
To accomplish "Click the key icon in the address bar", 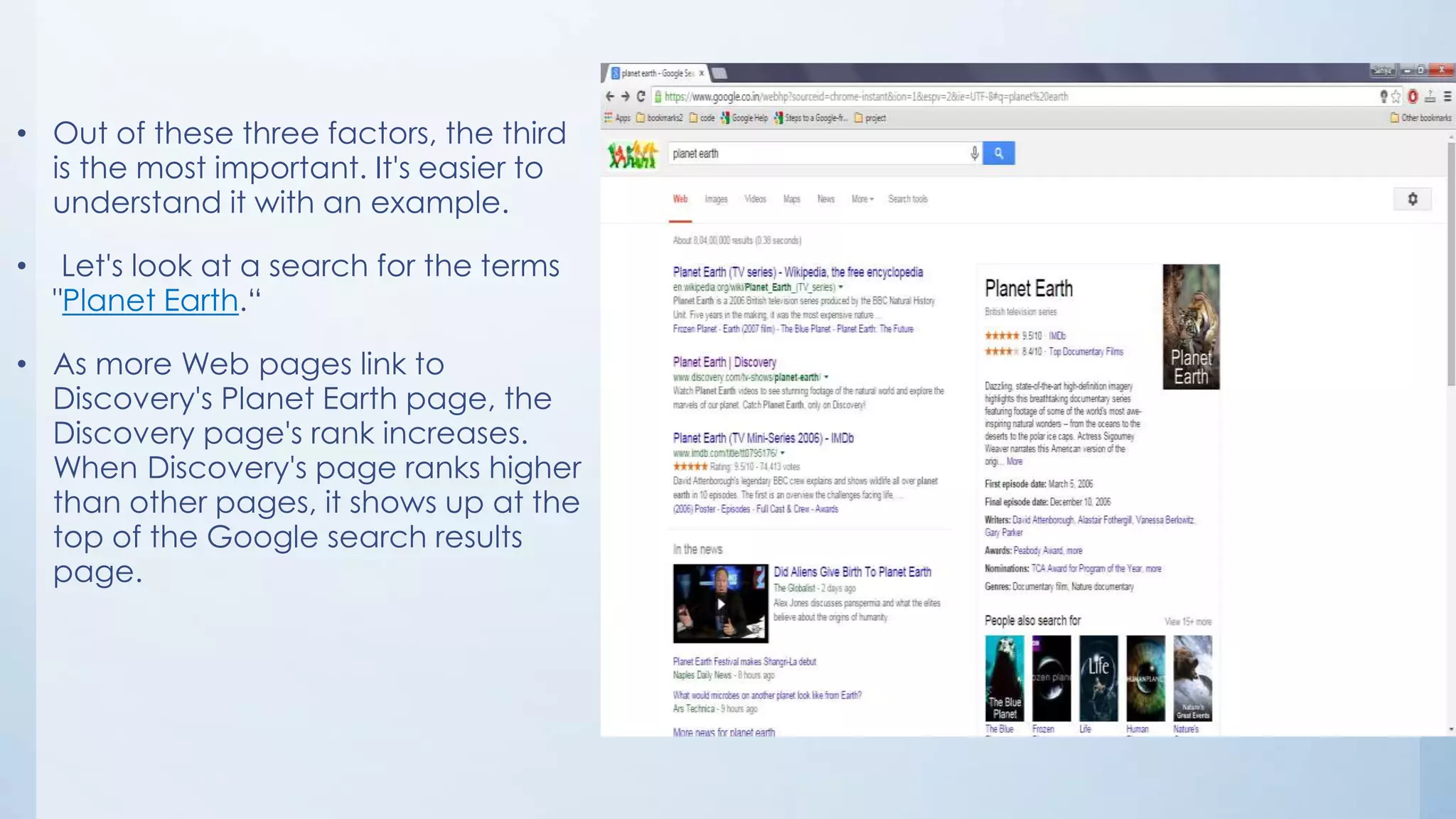I will pos(1383,97).
